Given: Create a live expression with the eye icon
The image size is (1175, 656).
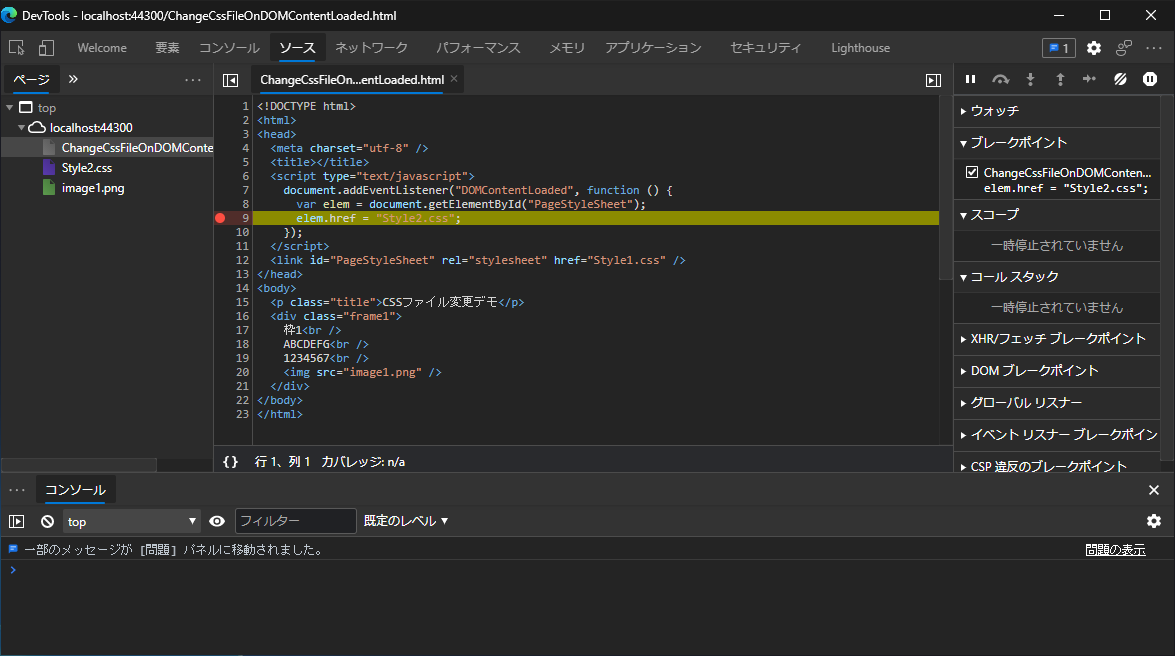Looking at the screenshot, I should [x=217, y=521].
